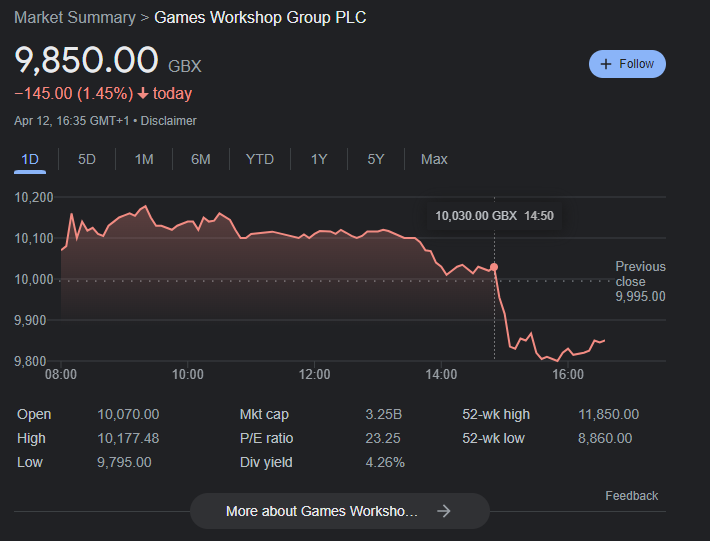Click the 14:50 data point marker on the chart
Image resolution: width=710 pixels, height=541 pixels.
click(494, 267)
